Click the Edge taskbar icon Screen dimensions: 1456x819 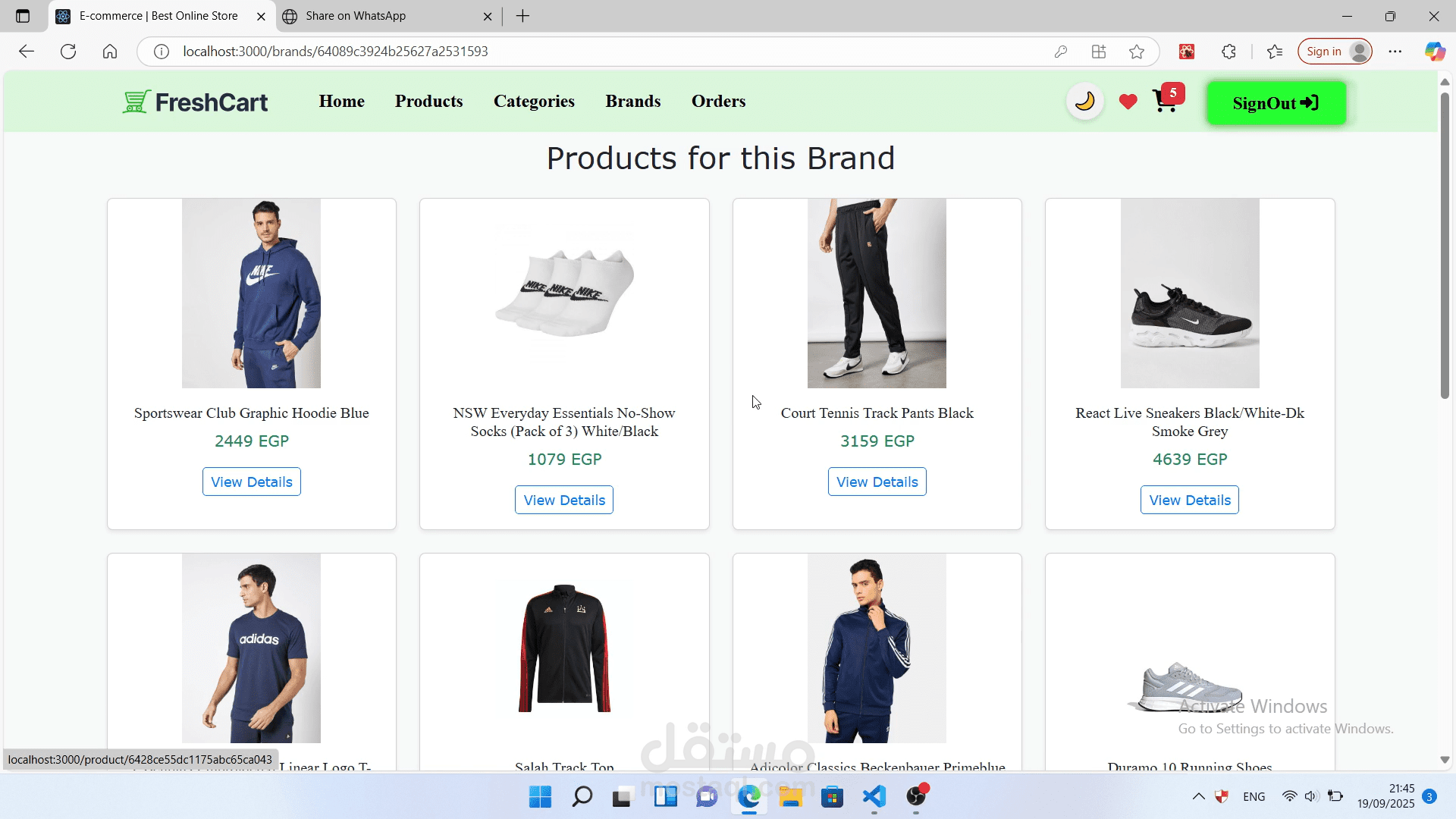pos(748,797)
